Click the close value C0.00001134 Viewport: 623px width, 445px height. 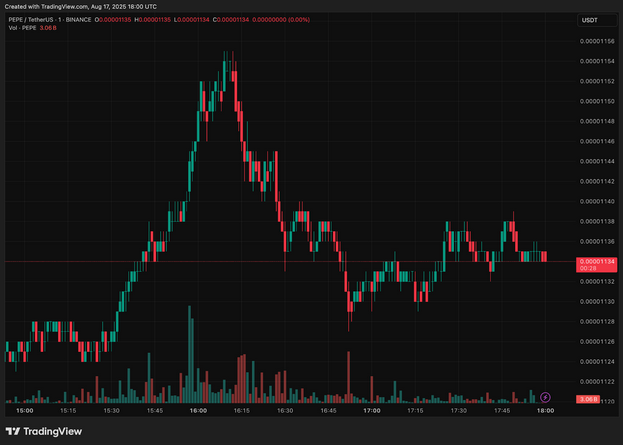231,19
